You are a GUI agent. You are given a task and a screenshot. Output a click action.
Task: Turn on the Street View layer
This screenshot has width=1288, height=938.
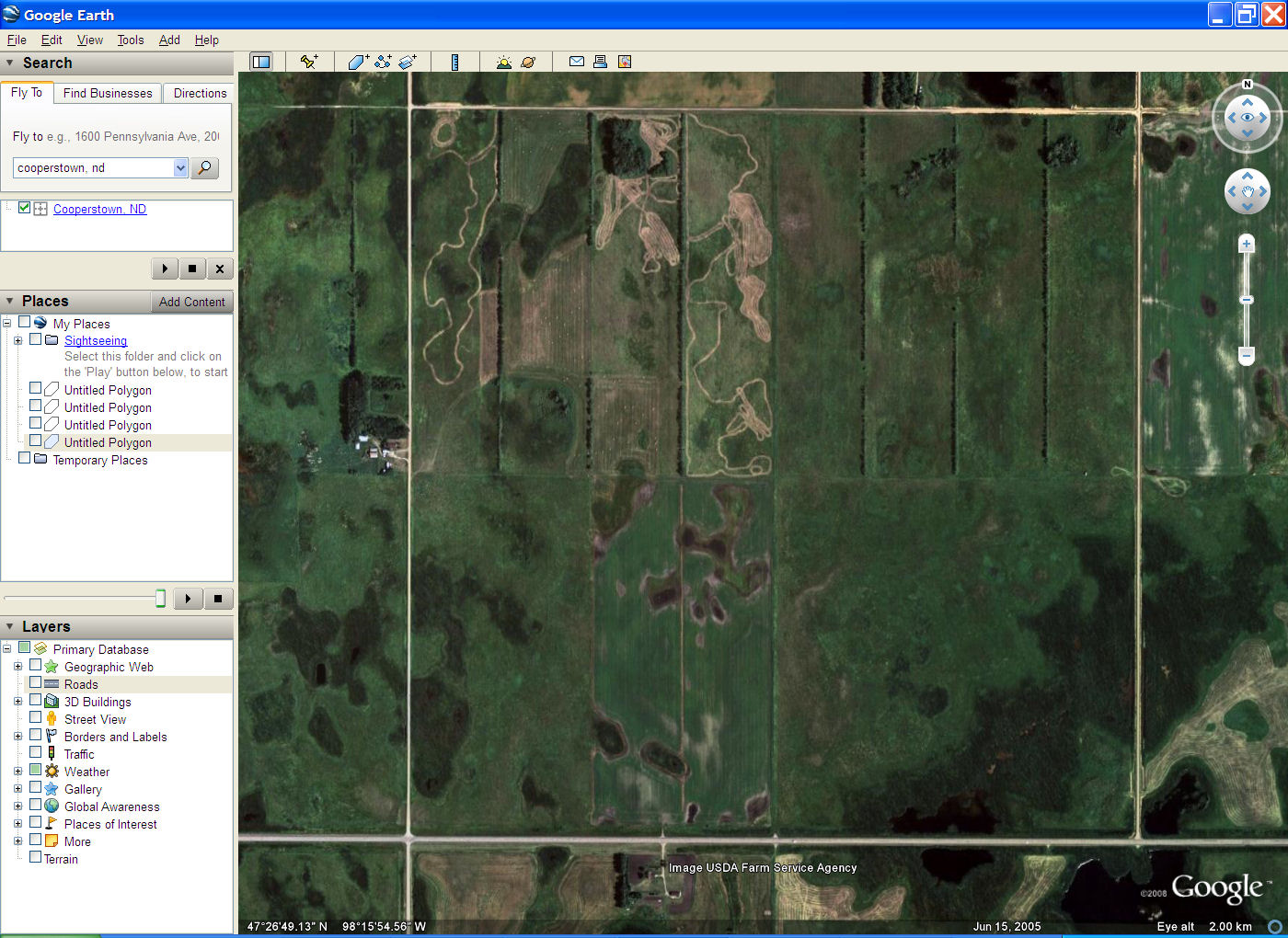(x=35, y=717)
